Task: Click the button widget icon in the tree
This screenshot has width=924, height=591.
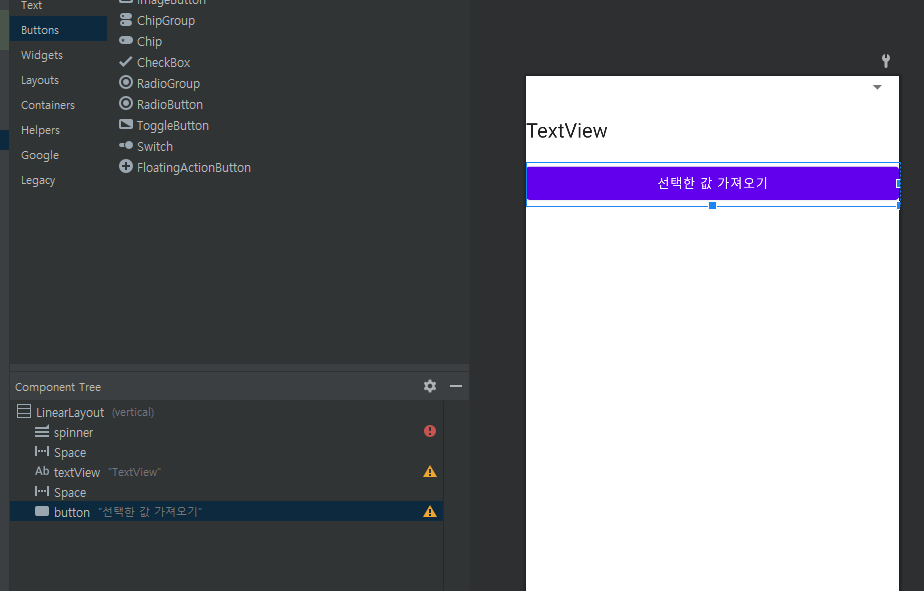Action: click(42, 511)
